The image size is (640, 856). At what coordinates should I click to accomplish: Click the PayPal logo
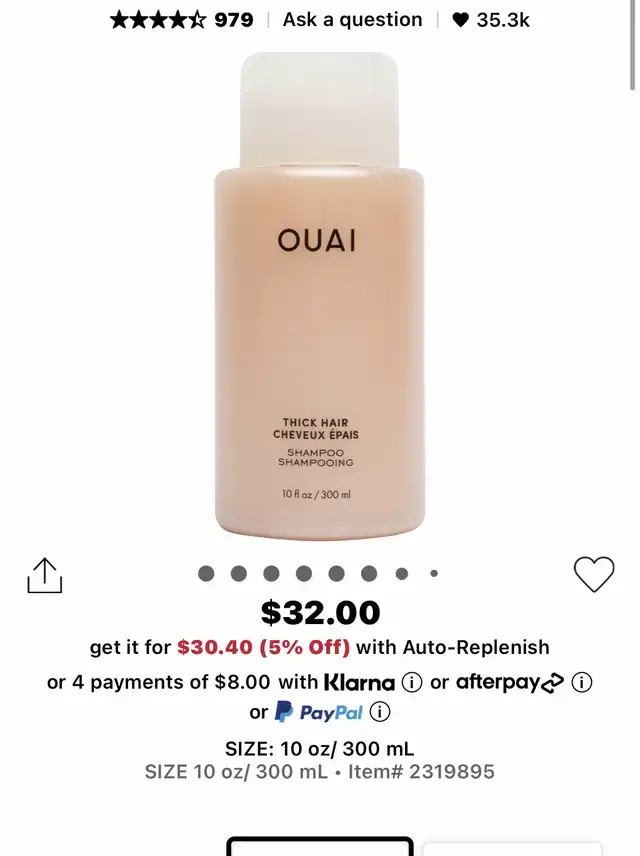point(319,712)
